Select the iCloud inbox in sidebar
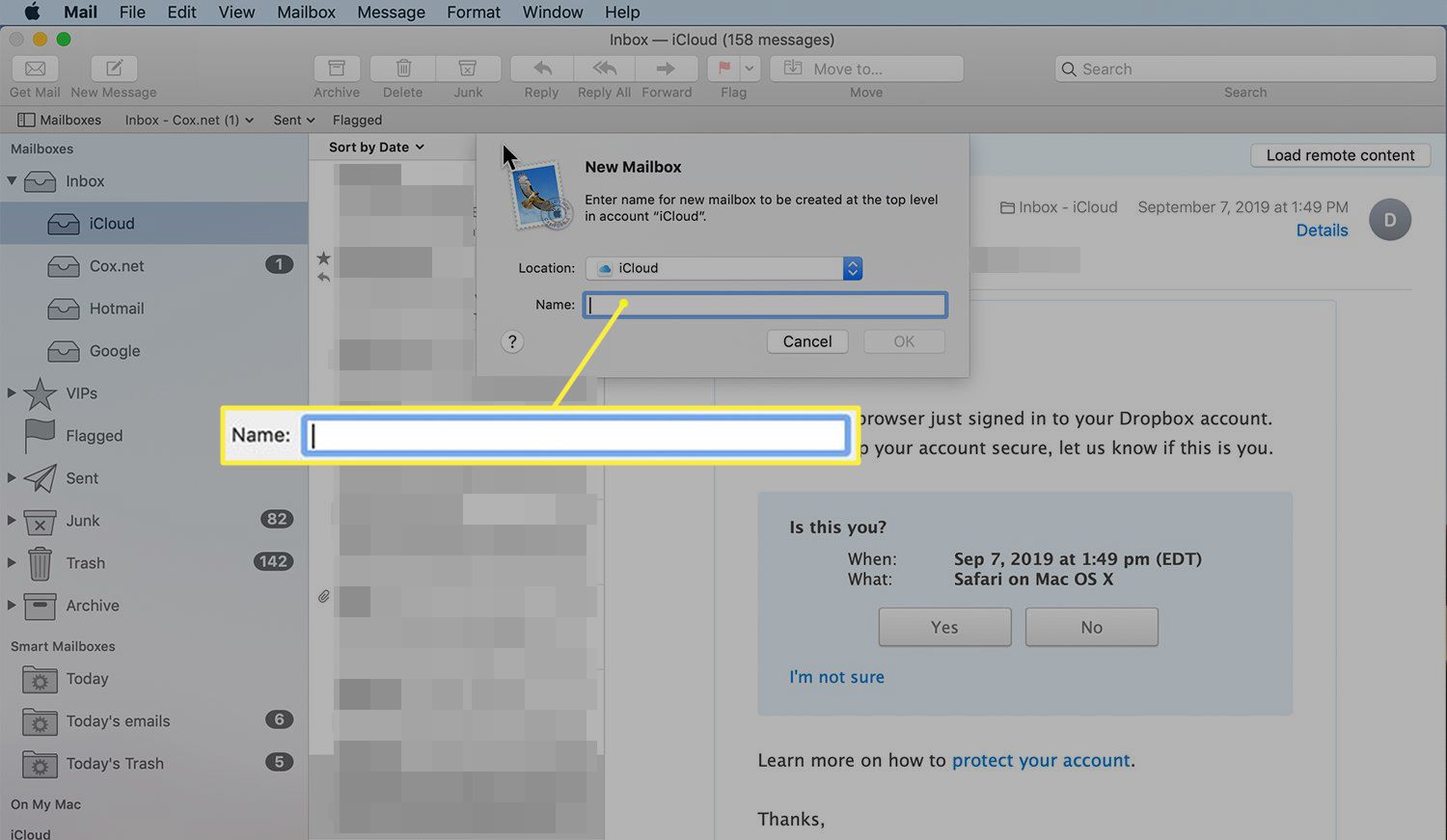This screenshot has height=840, width=1447. 154,223
